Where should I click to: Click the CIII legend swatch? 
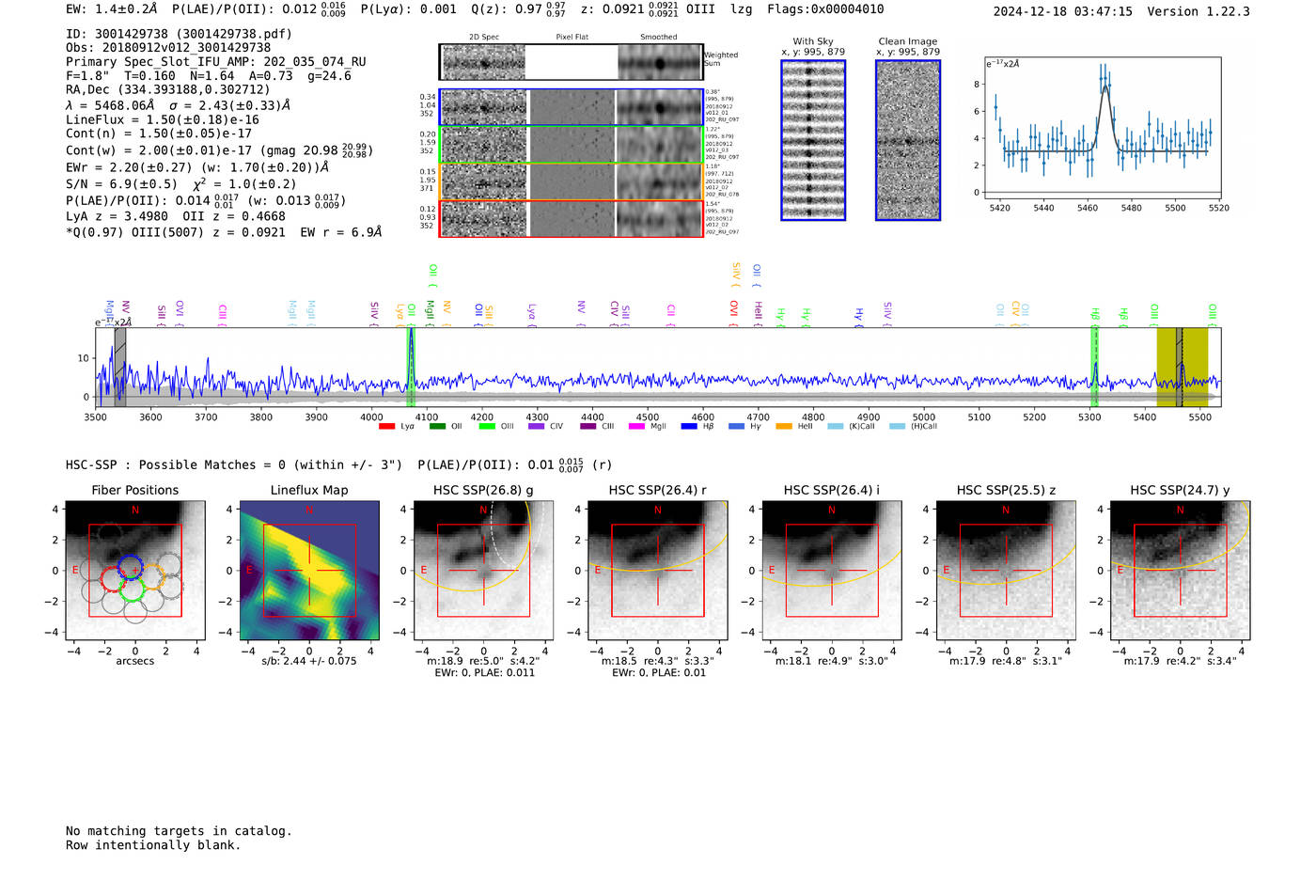click(x=588, y=427)
